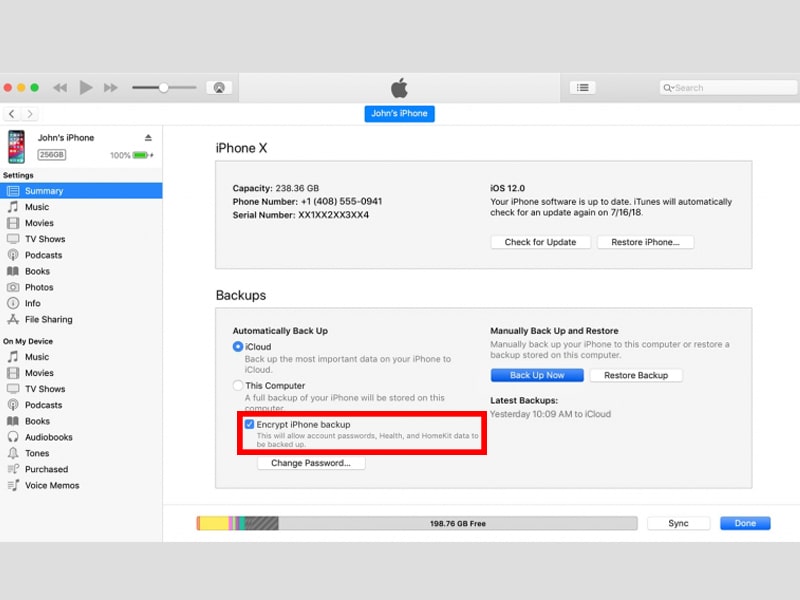Image resolution: width=800 pixels, height=600 pixels.
Task: Click Restore Backup button
Action: (x=636, y=376)
